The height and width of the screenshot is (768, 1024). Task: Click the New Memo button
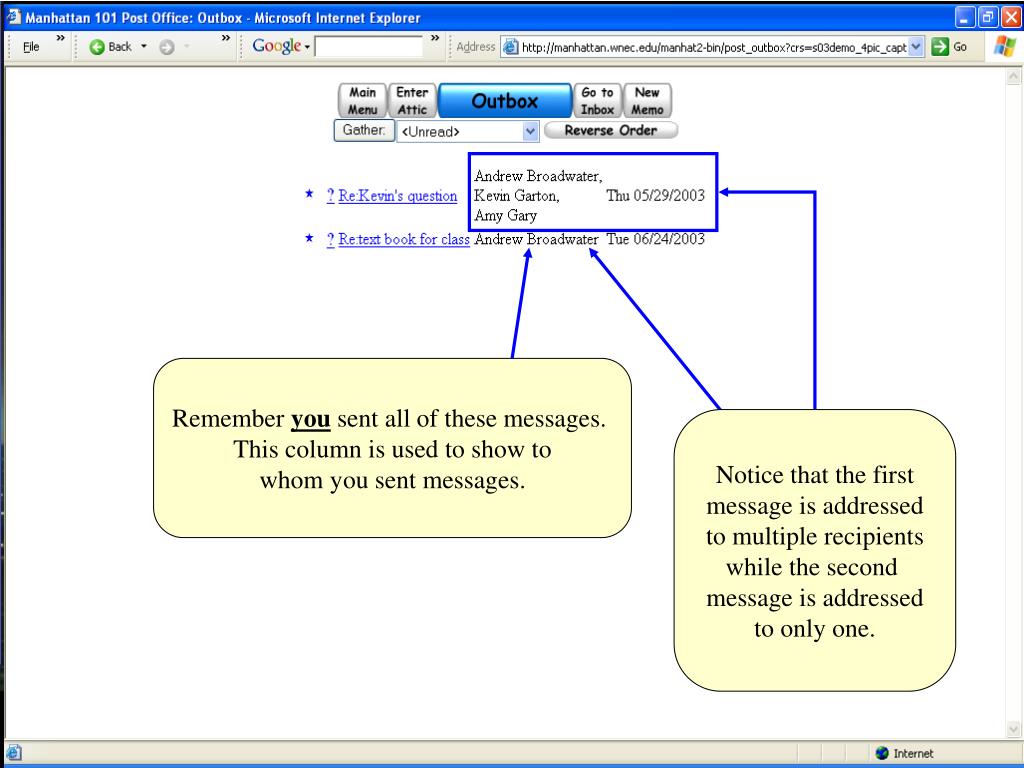click(x=647, y=101)
